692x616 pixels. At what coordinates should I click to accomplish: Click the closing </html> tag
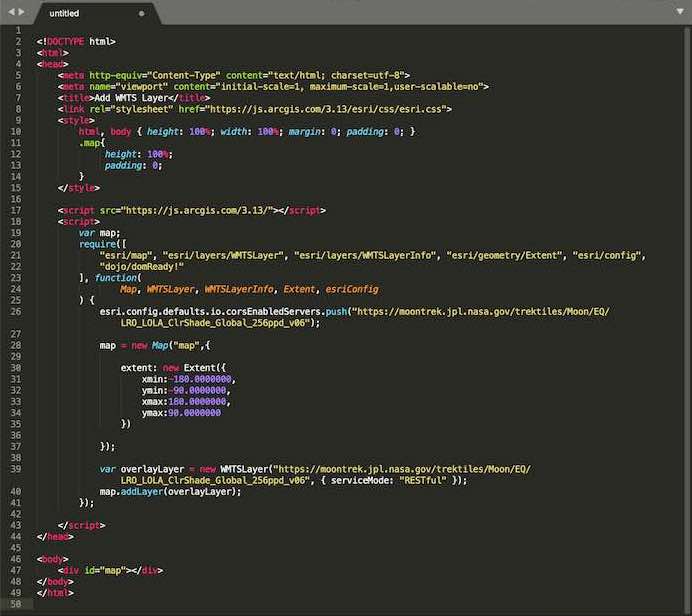55,593
